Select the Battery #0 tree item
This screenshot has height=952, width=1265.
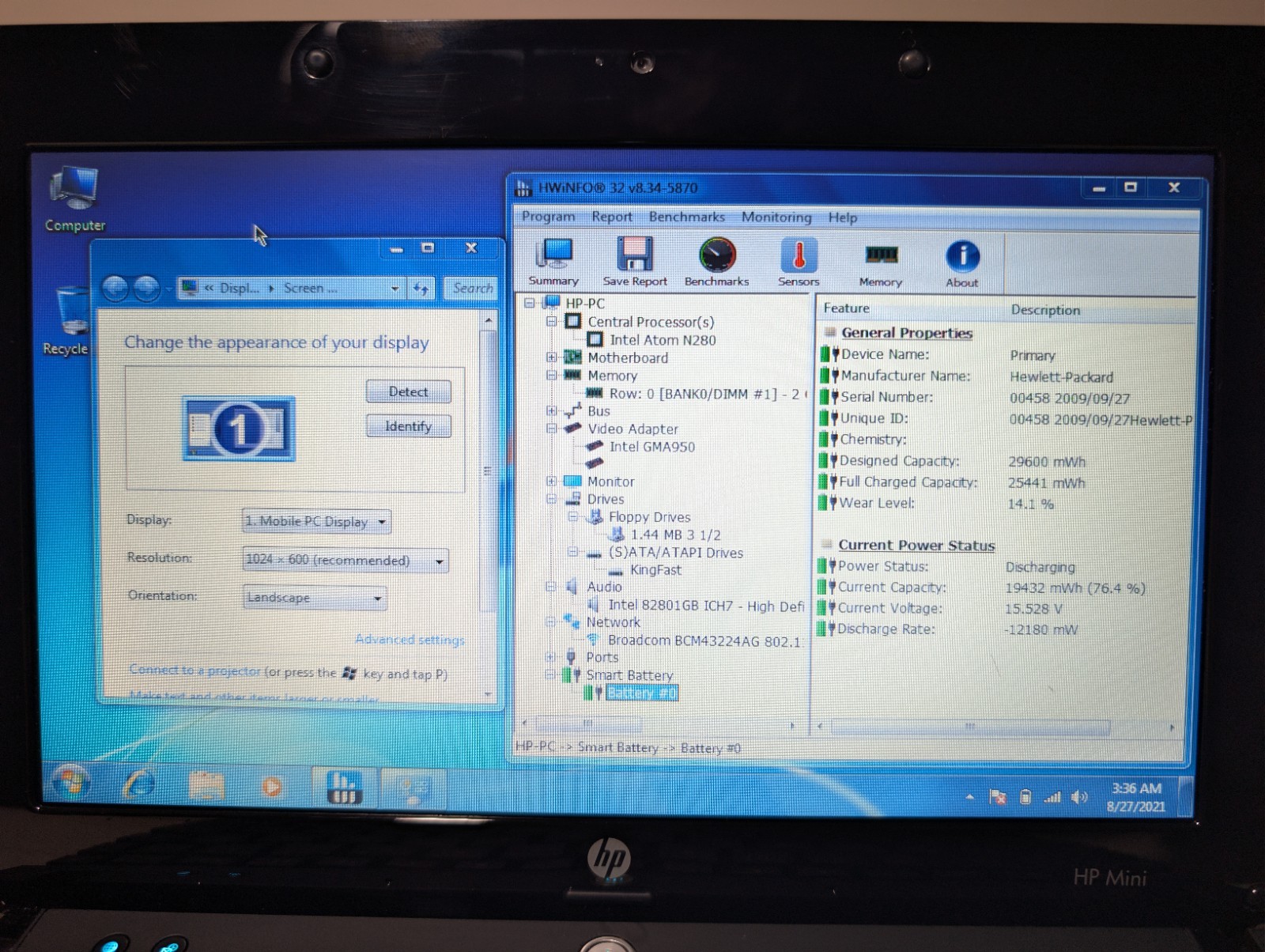click(x=641, y=693)
